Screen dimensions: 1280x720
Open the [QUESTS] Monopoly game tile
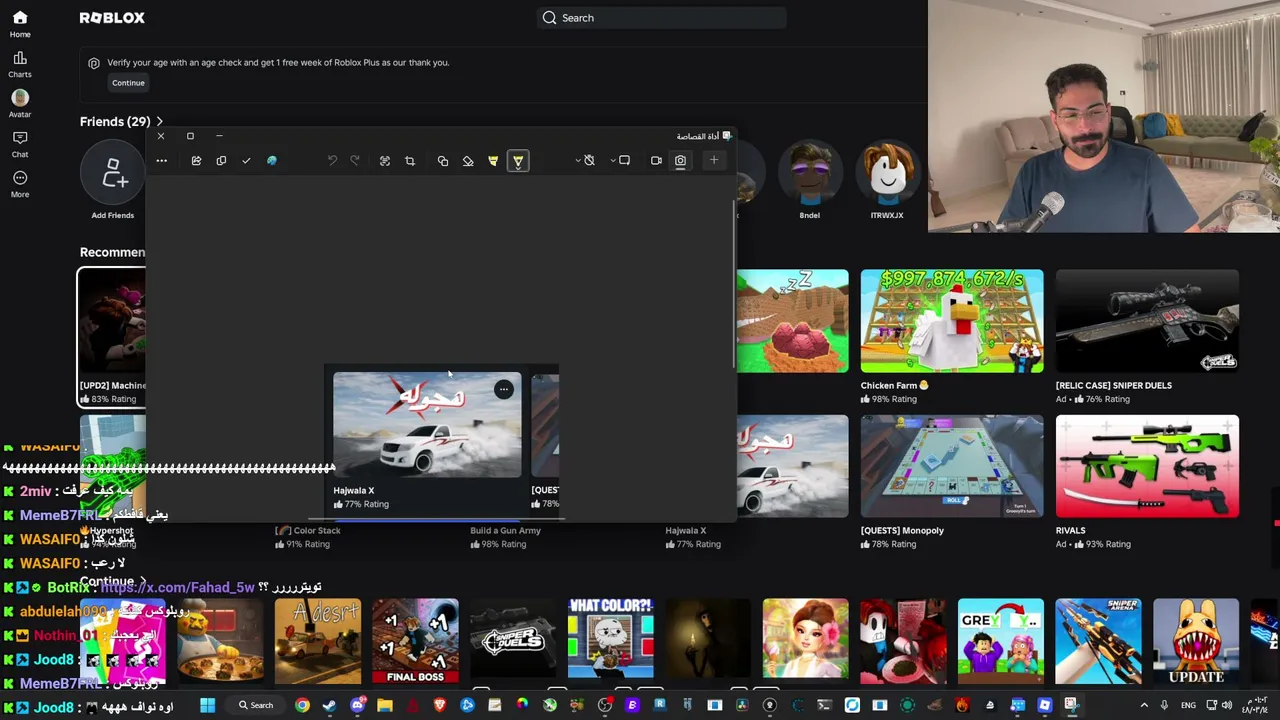pos(952,482)
